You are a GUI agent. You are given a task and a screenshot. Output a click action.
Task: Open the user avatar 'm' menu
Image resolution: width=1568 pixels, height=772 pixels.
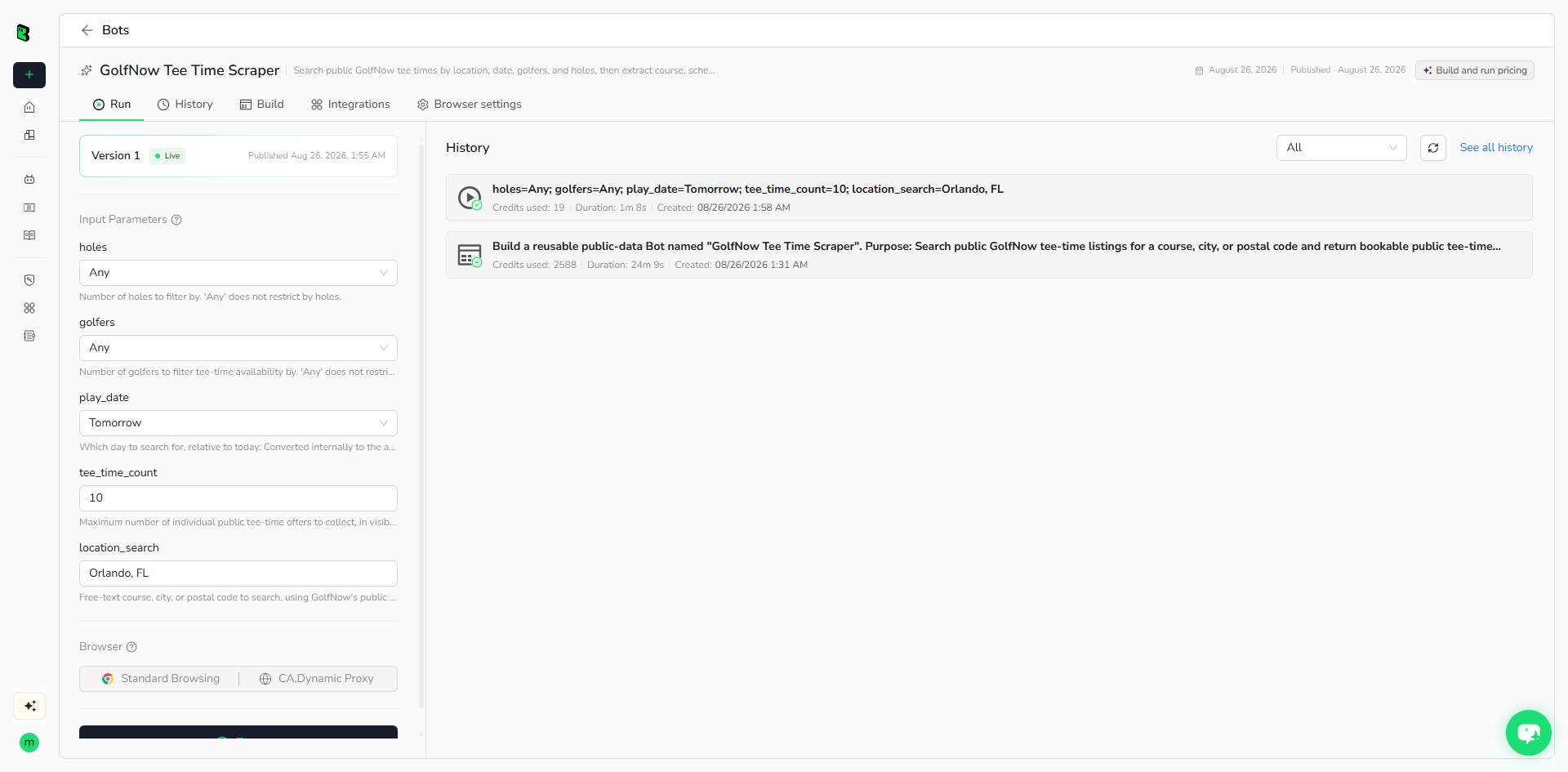29,743
